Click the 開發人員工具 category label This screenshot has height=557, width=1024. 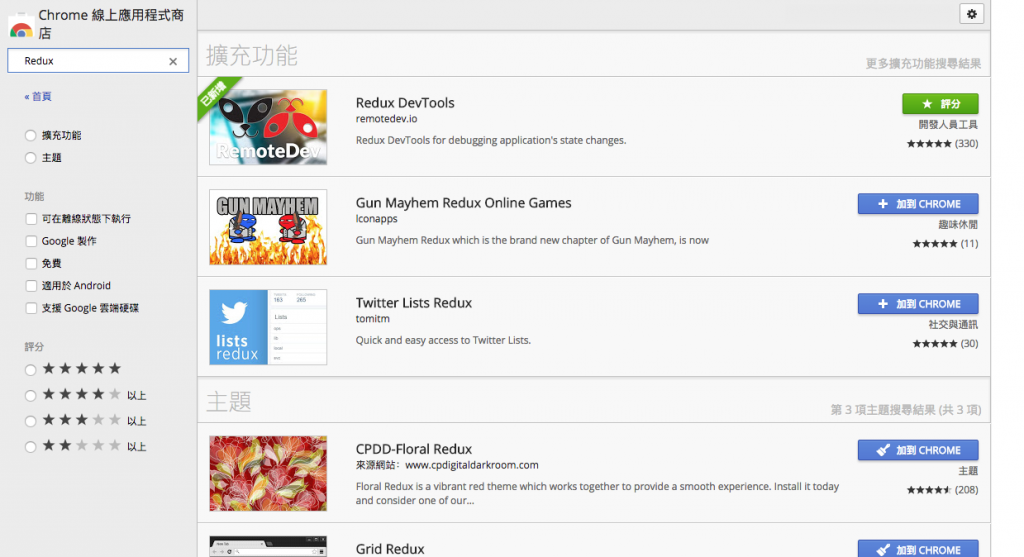[x=948, y=125]
